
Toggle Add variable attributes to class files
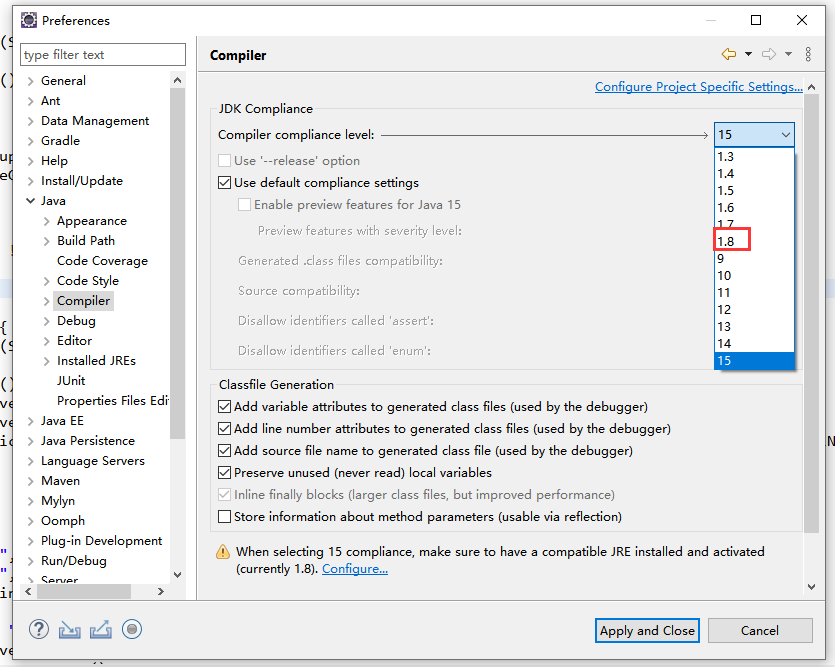point(225,407)
